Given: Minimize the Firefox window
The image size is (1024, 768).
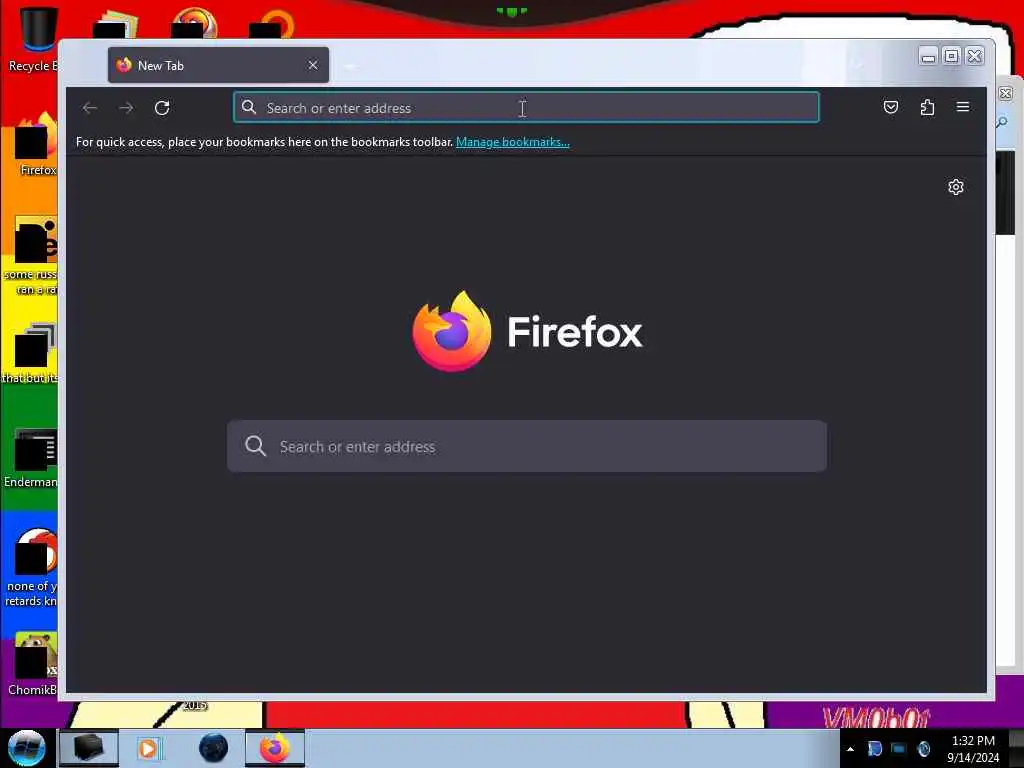Looking at the screenshot, I should tap(928, 57).
